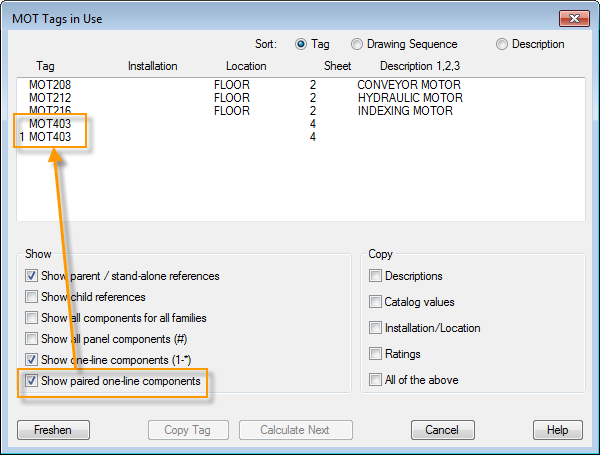600x455 pixels.
Task: Check the Copy Descriptions box
Action: point(375,276)
